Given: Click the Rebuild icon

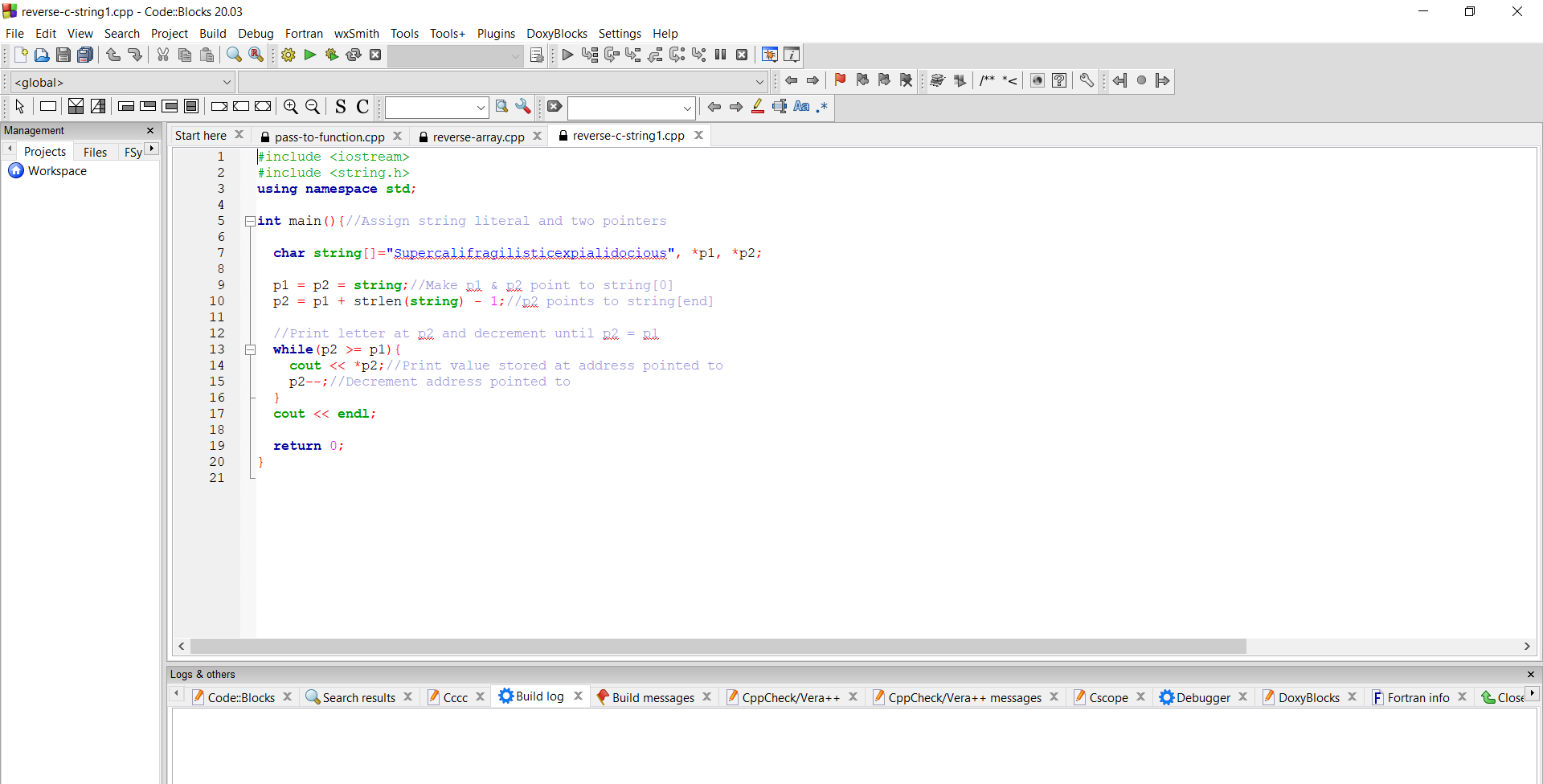Looking at the screenshot, I should click(354, 55).
